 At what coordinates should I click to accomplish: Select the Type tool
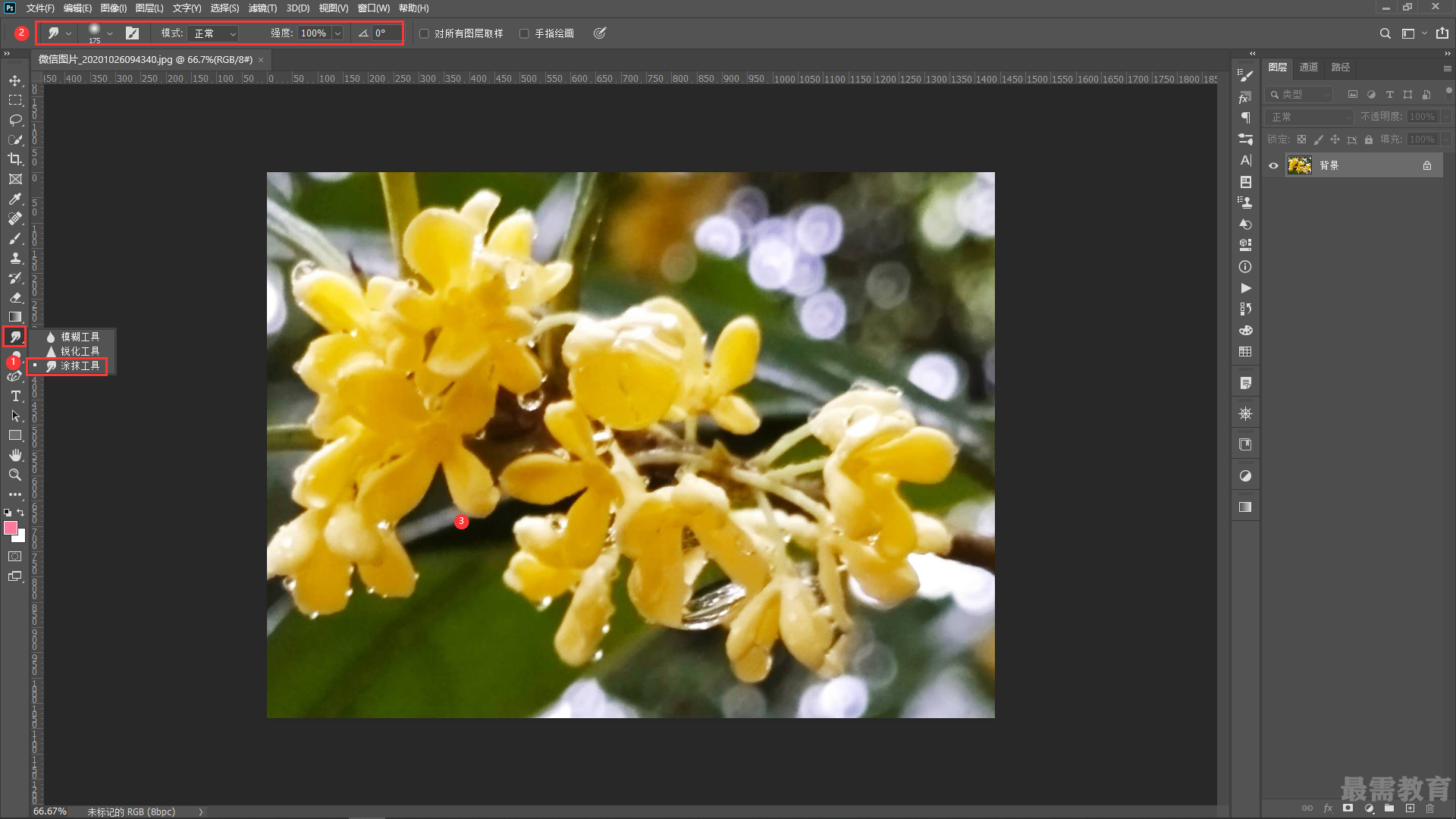tap(15, 396)
